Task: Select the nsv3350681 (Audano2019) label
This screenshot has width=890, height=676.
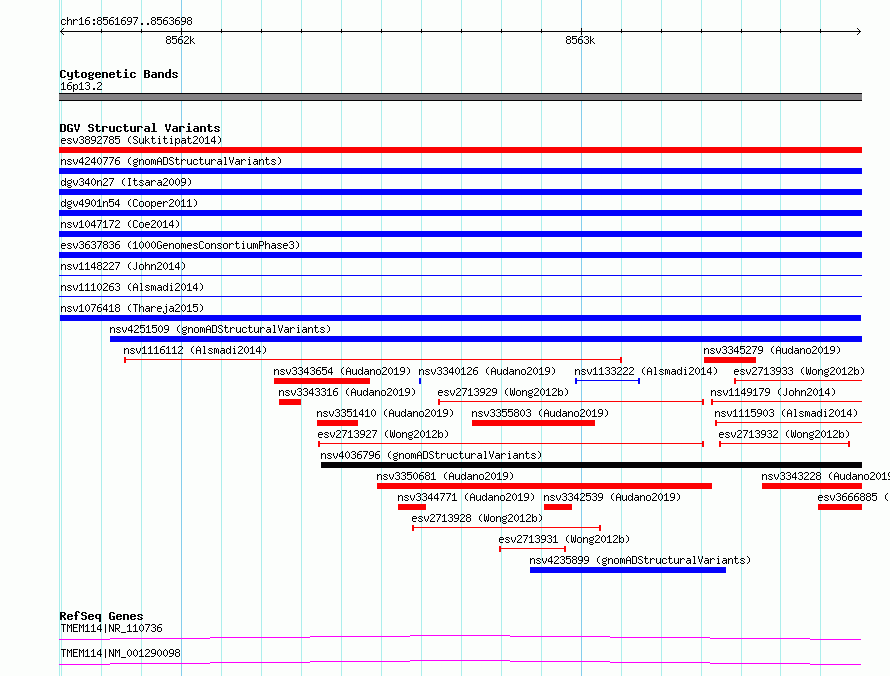Action: coord(445,476)
